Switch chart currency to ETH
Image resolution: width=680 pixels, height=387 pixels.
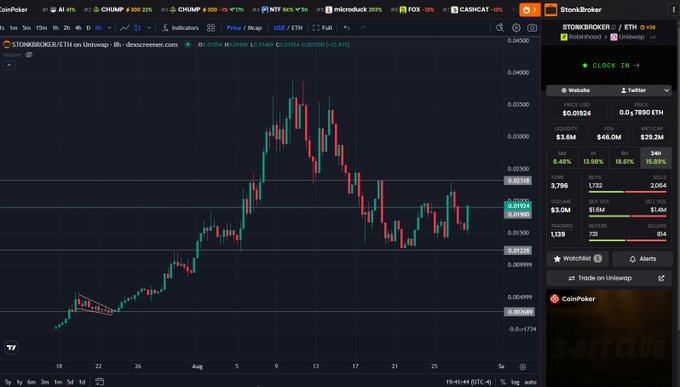297,28
